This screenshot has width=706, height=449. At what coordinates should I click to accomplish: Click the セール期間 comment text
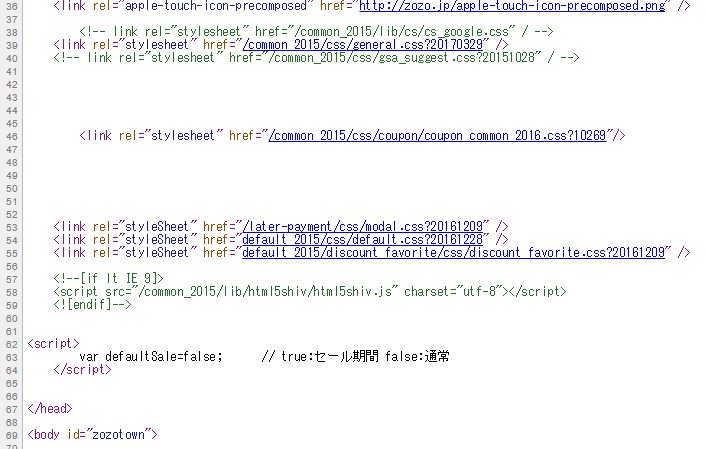[355, 357]
